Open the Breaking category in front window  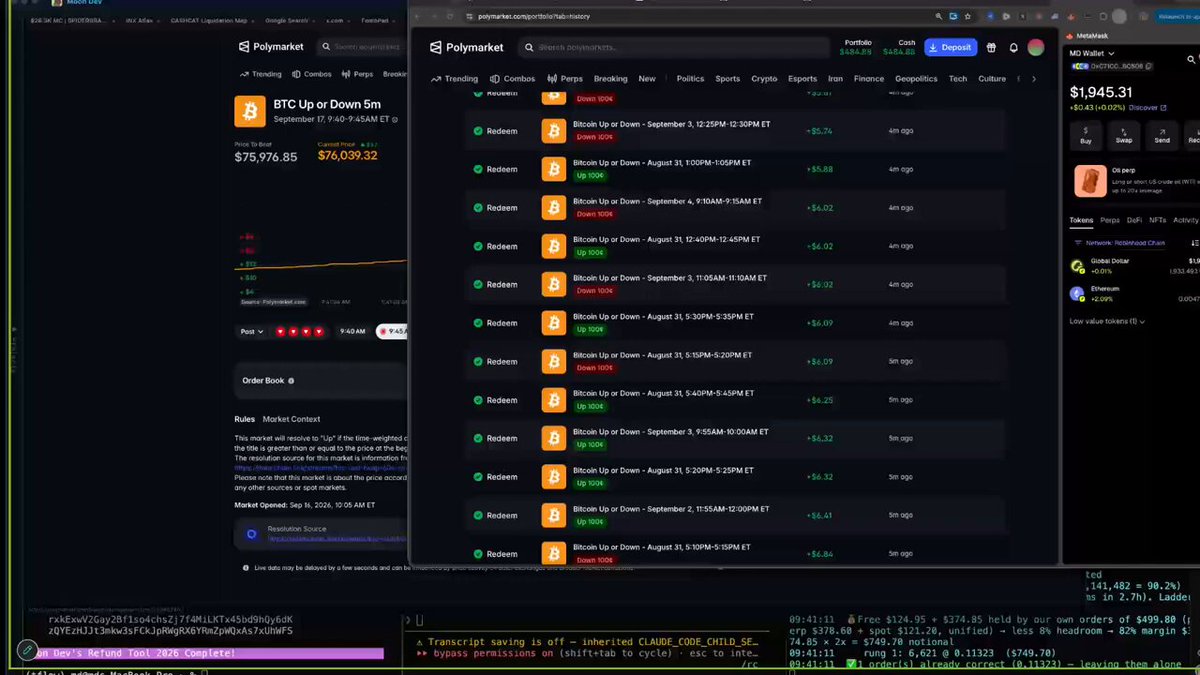[610, 79]
